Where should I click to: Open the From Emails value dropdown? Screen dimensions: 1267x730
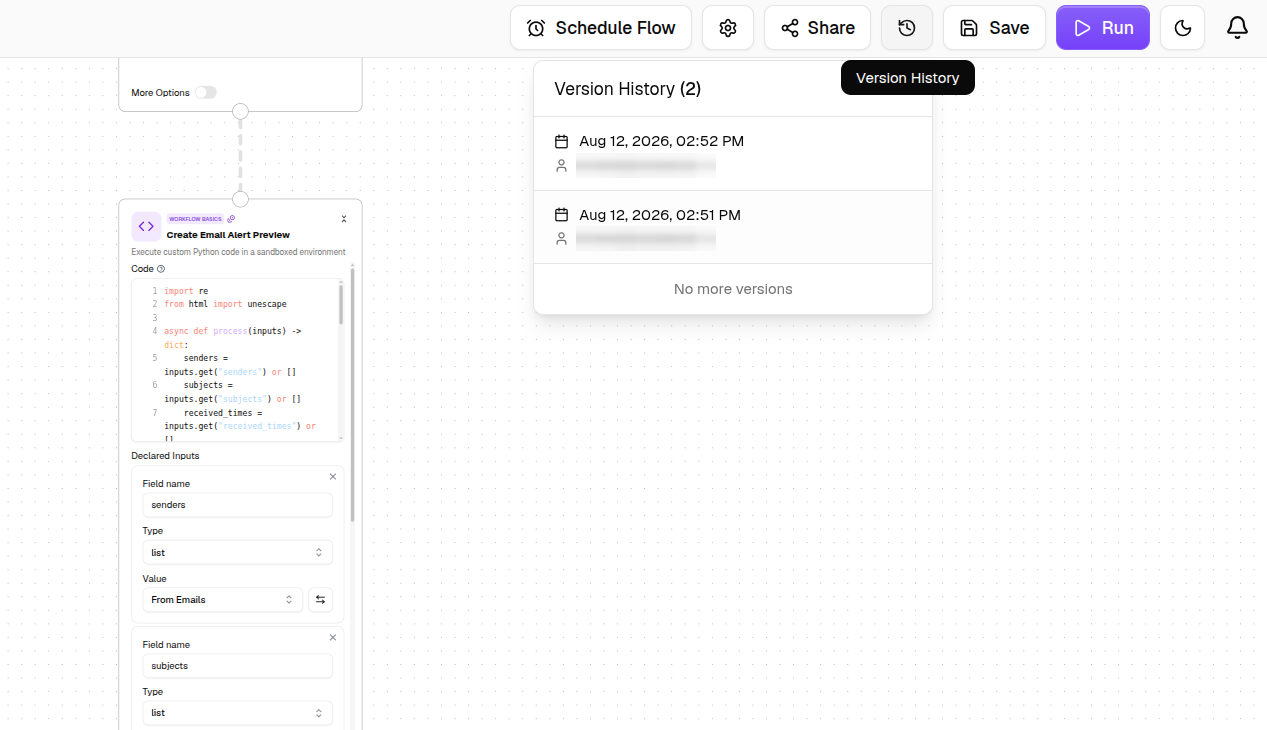(x=223, y=600)
